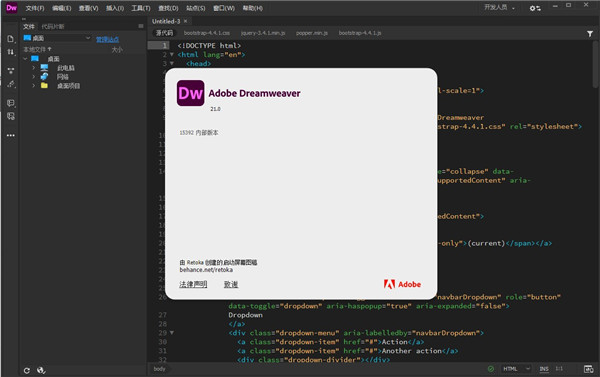Open the 窗口(W) menu
This screenshot has width=600, height=377.
(224, 8)
